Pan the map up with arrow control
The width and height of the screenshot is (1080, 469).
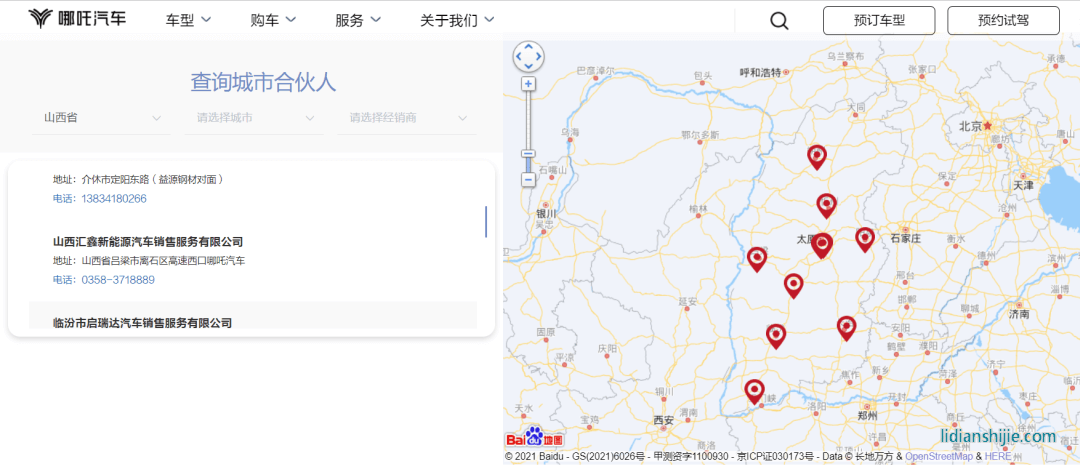coord(528,47)
